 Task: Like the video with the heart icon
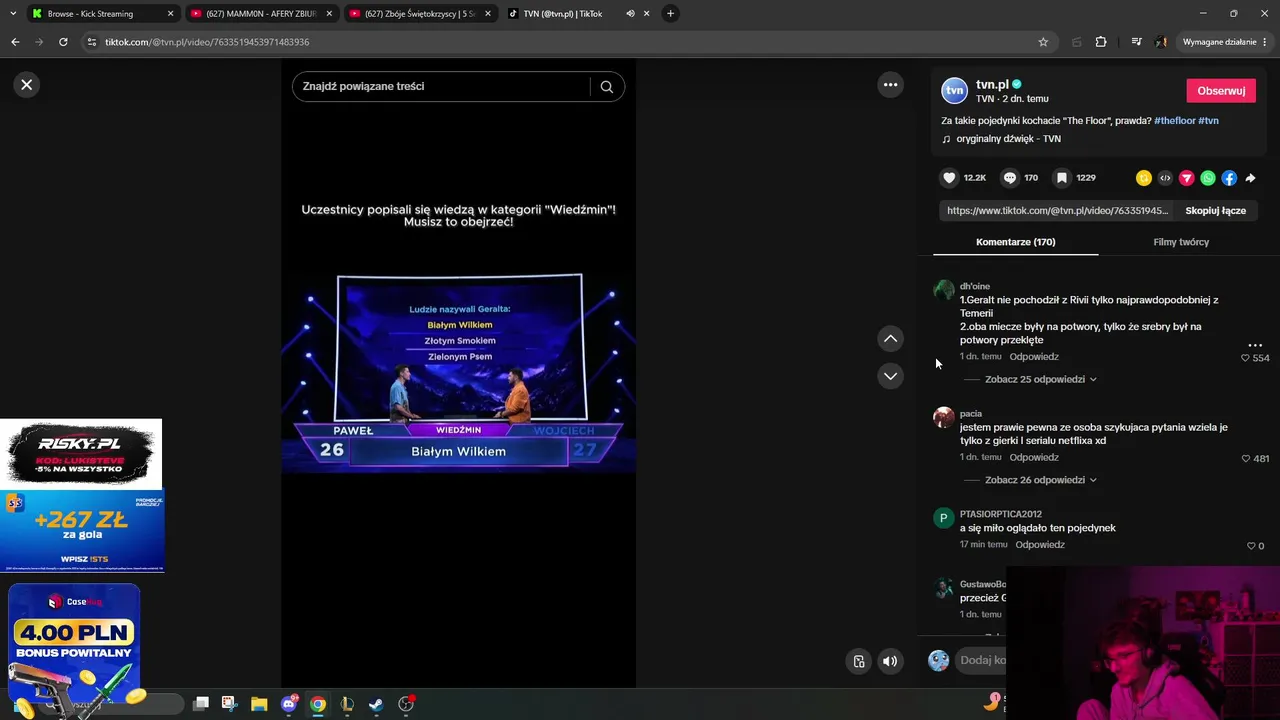949,178
